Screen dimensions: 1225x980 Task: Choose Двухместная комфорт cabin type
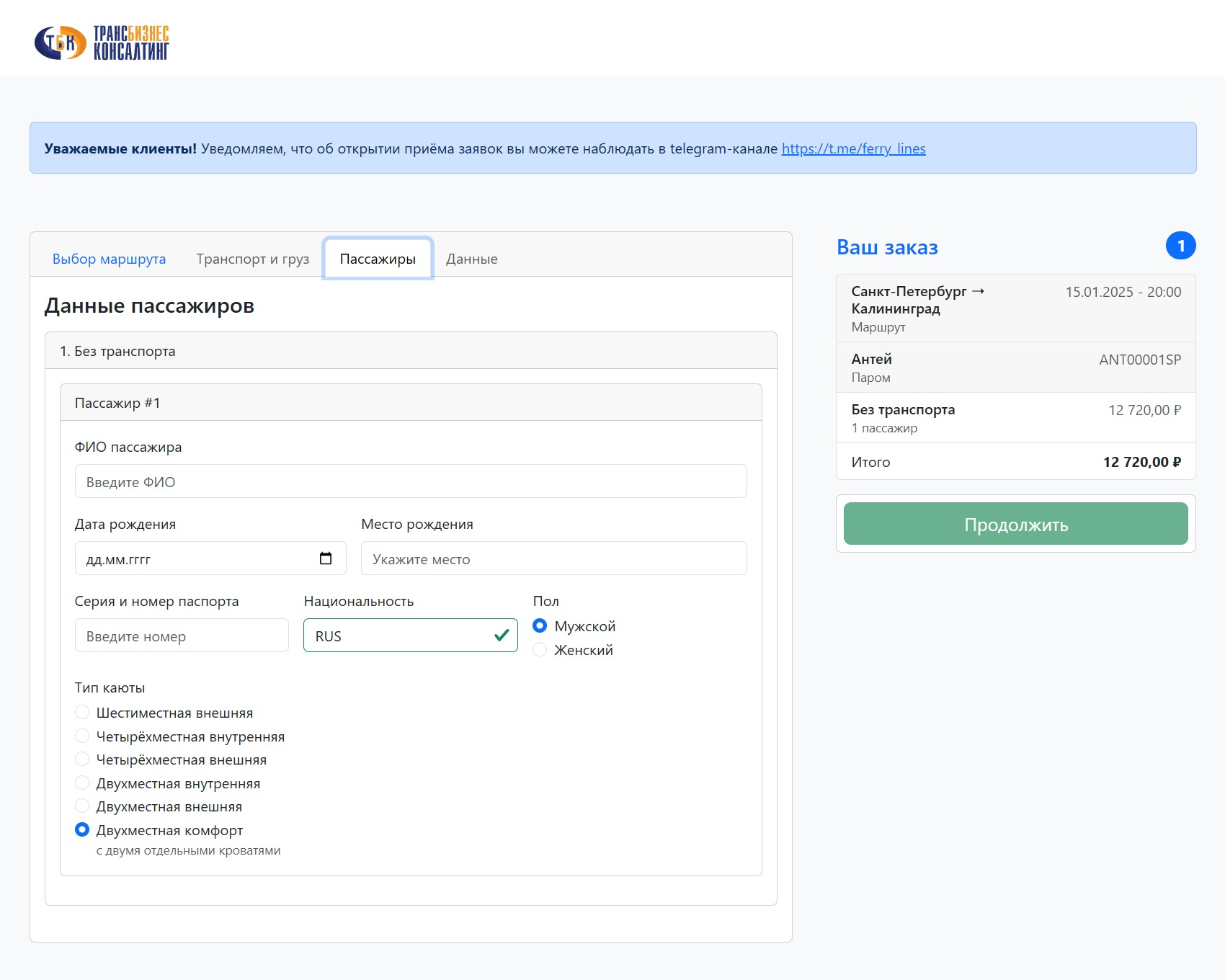click(82, 829)
